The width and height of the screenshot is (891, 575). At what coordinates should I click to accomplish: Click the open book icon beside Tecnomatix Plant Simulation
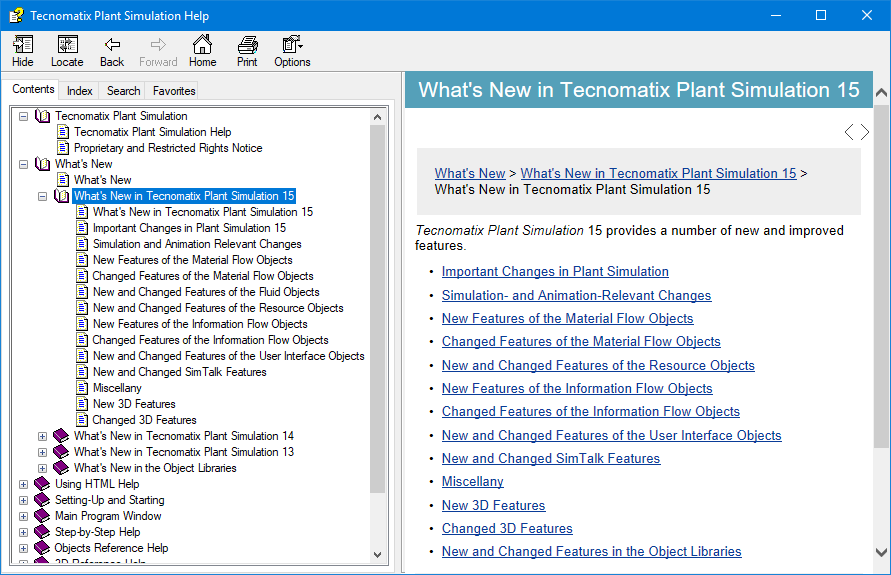pos(43,116)
